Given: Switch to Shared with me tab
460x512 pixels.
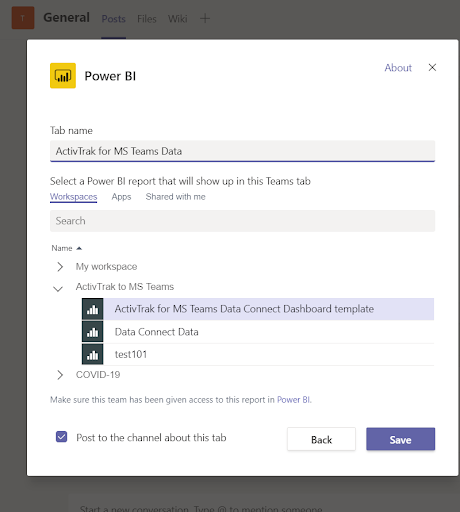Looking at the screenshot, I should (175, 197).
